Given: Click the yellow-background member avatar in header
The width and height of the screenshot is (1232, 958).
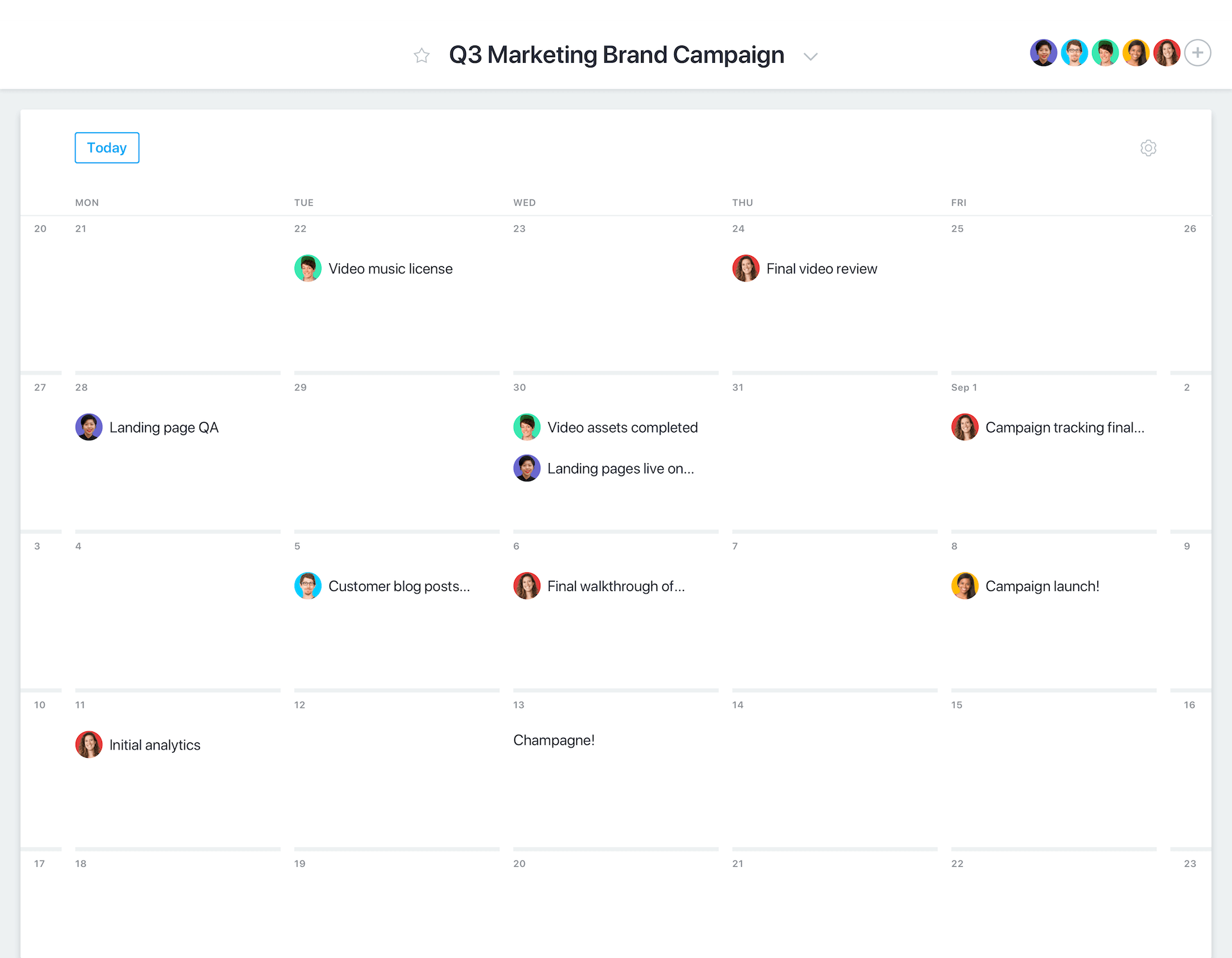Looking at the screenshot, I should coord(1136,53).
